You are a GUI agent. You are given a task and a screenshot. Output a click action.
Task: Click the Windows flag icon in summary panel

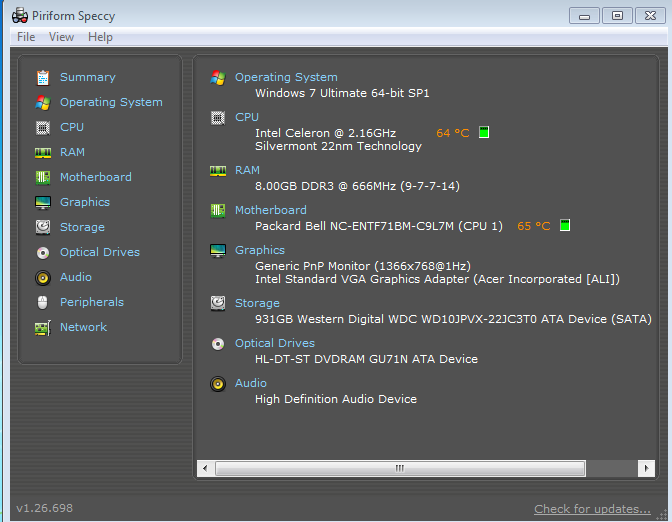(x=218, y=78)
